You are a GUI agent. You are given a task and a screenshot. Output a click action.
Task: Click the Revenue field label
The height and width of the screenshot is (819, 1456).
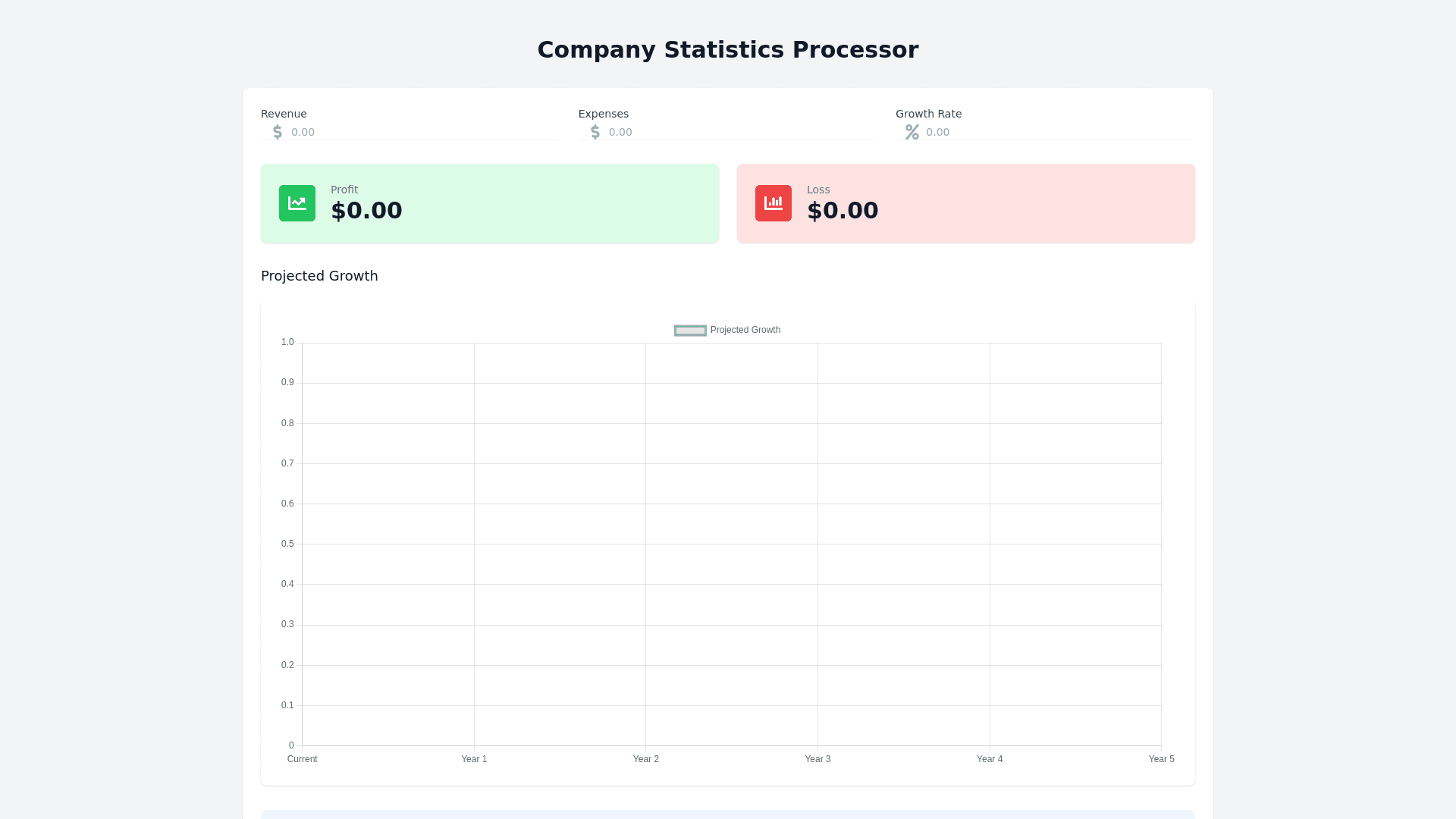[x=284, y=114]
